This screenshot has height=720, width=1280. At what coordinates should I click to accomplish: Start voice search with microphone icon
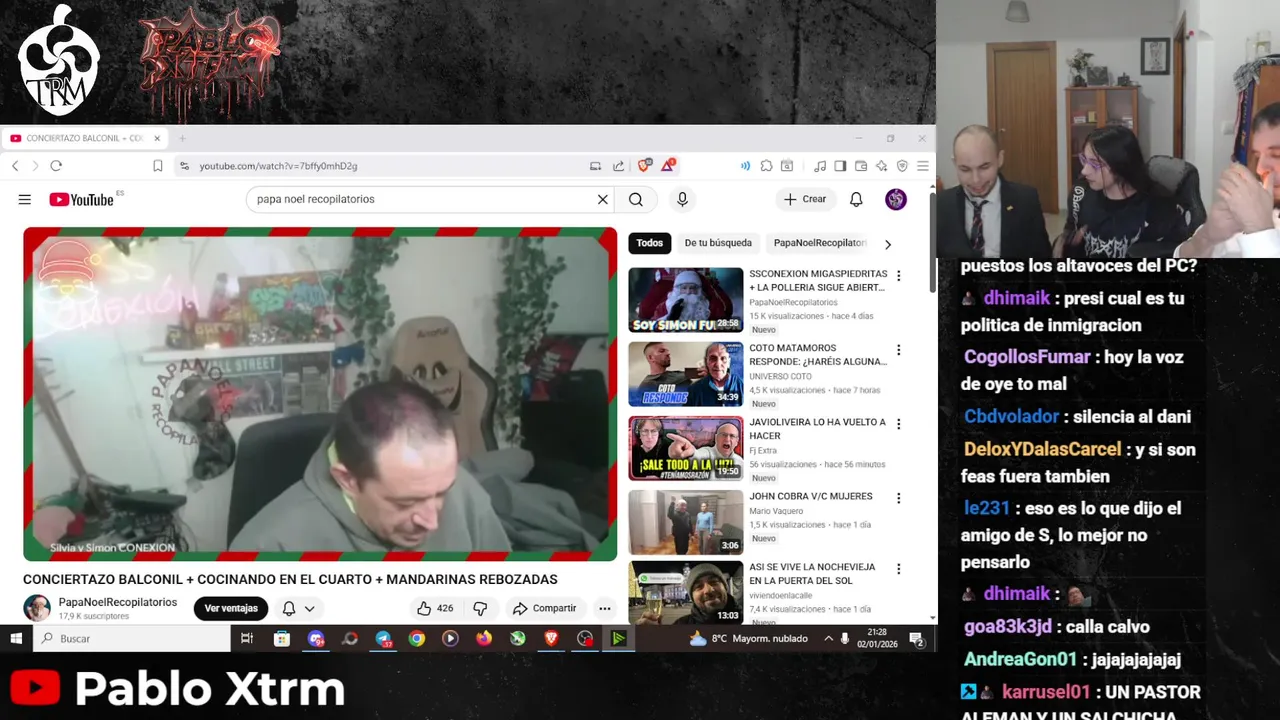click(682, 199)
